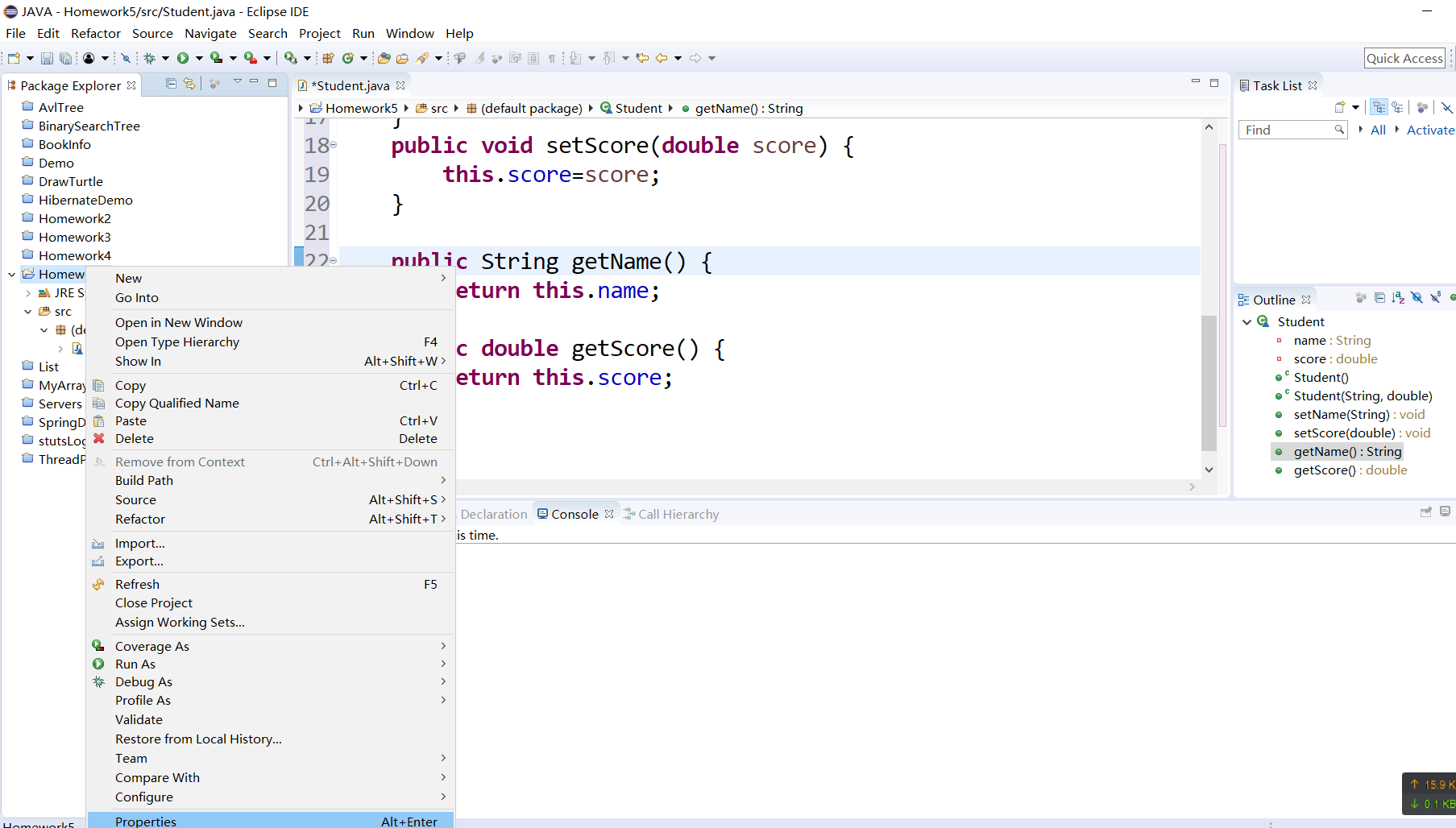
Task: Open the Refactor menu in menu bar
Action: click(x=96, y=33)
